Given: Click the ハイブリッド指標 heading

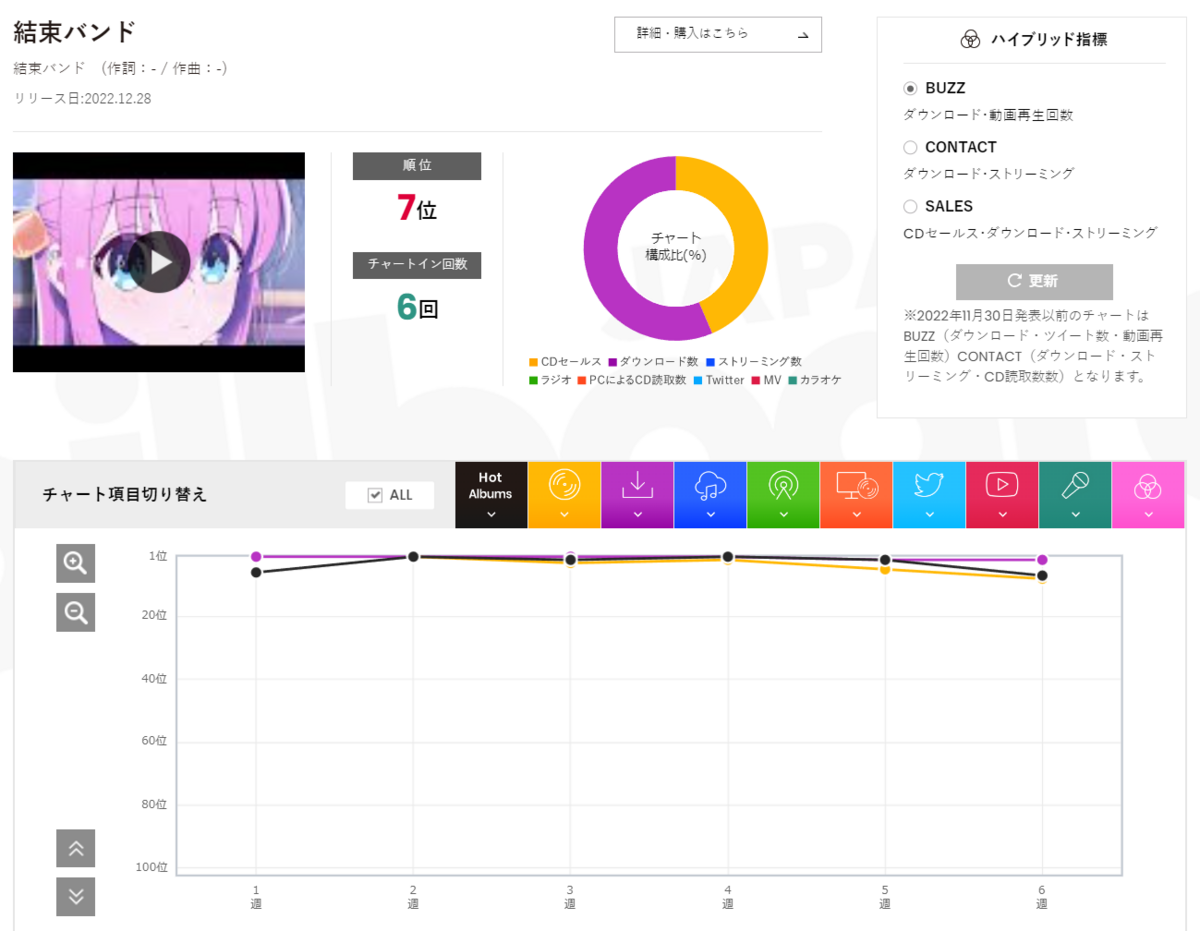Looking at the screenshot, I should pyautogui.click(x=1049, y=40).
